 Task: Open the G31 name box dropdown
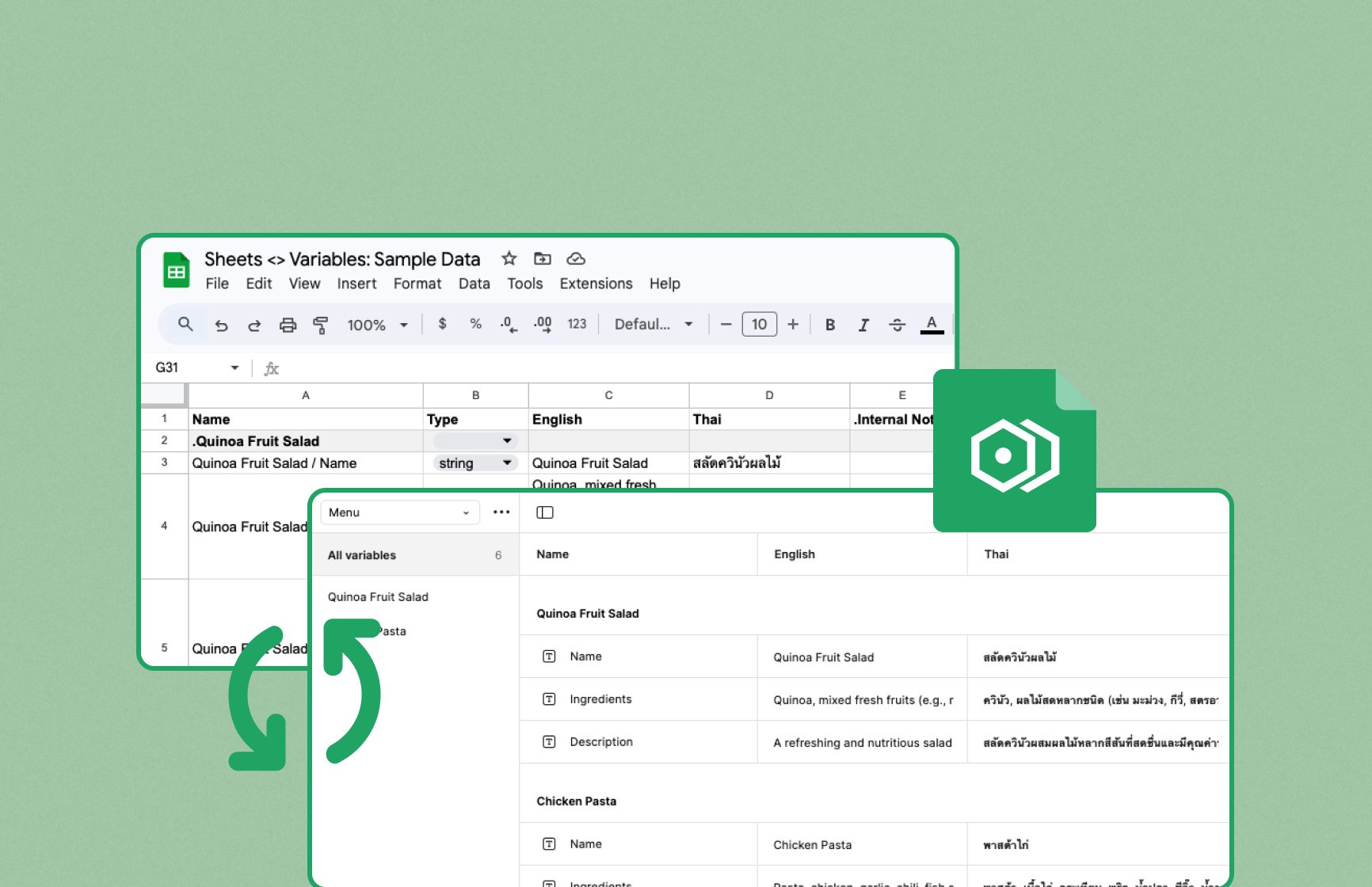click(x=234, y=367)
